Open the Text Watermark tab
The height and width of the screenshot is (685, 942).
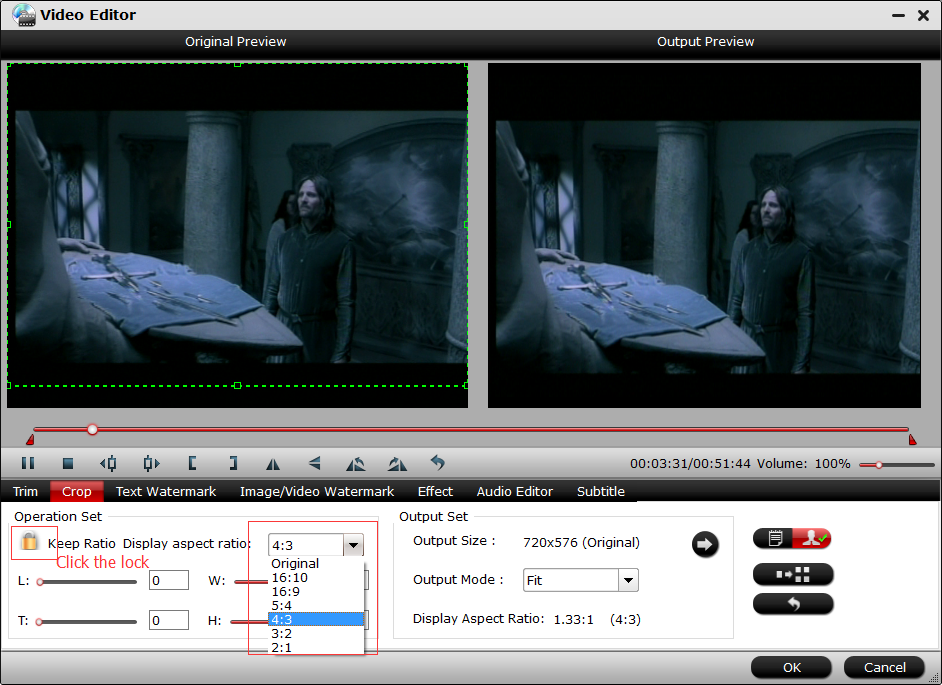[x=166, y=492]
